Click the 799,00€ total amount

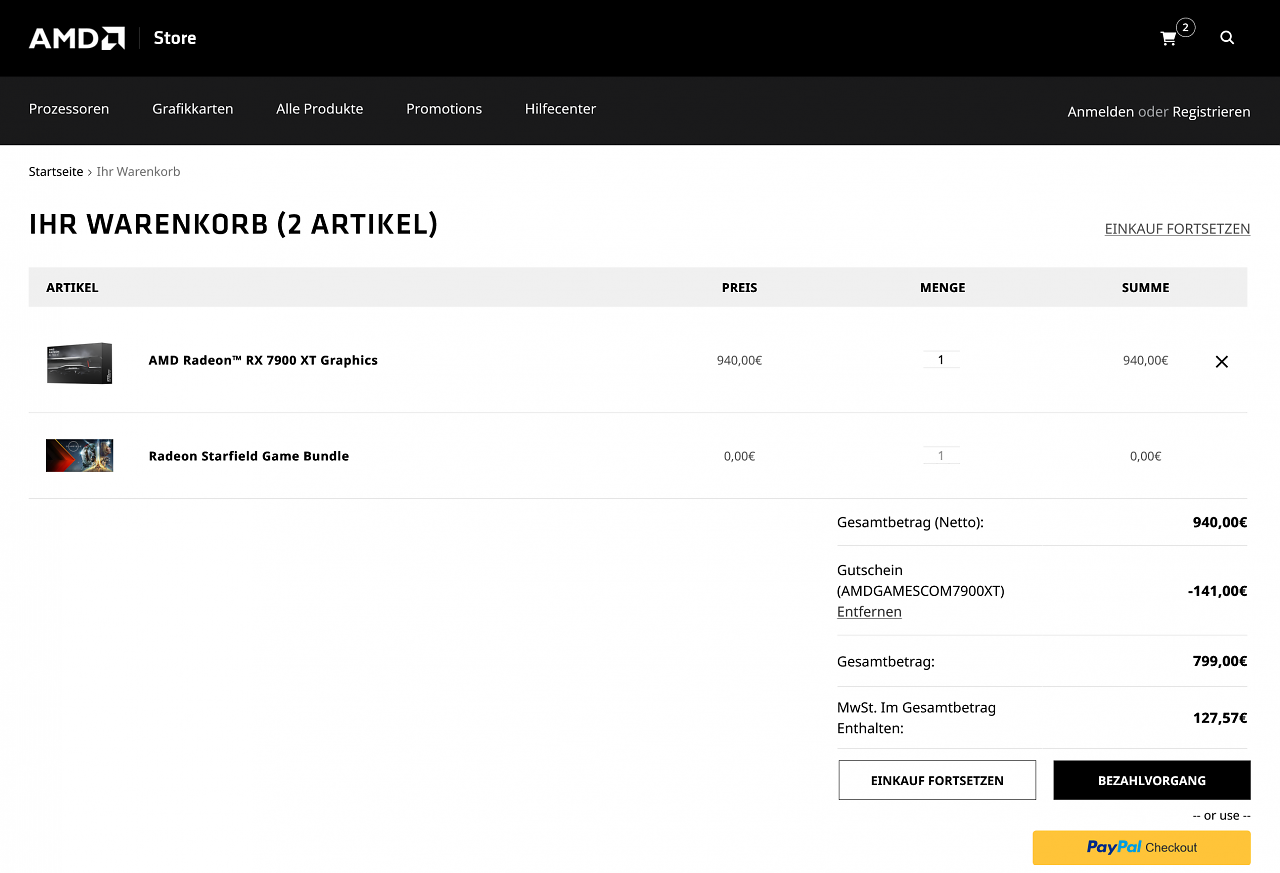pos(1220,661)
